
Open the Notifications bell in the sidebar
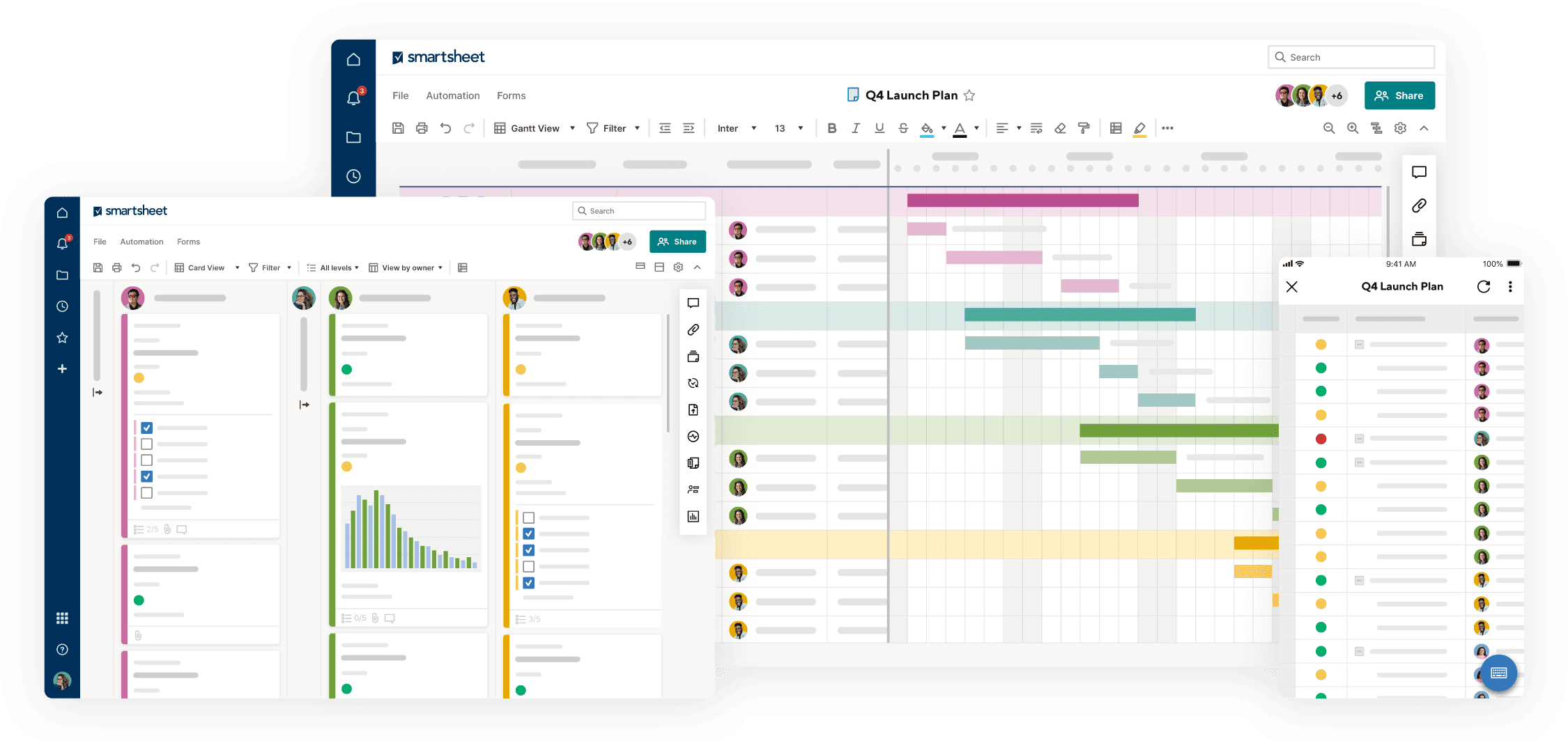click(354, 98)
